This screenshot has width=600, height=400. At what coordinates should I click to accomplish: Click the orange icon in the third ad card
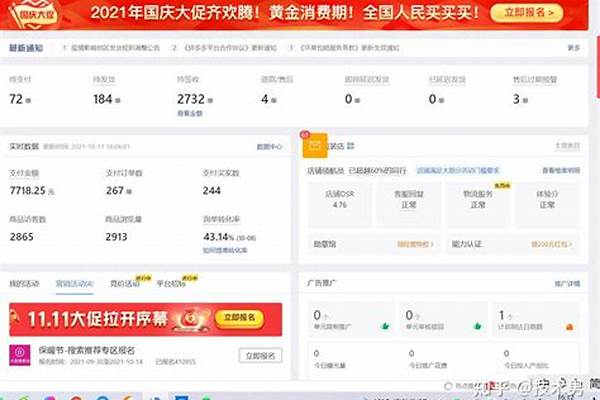tap(569, 327)
